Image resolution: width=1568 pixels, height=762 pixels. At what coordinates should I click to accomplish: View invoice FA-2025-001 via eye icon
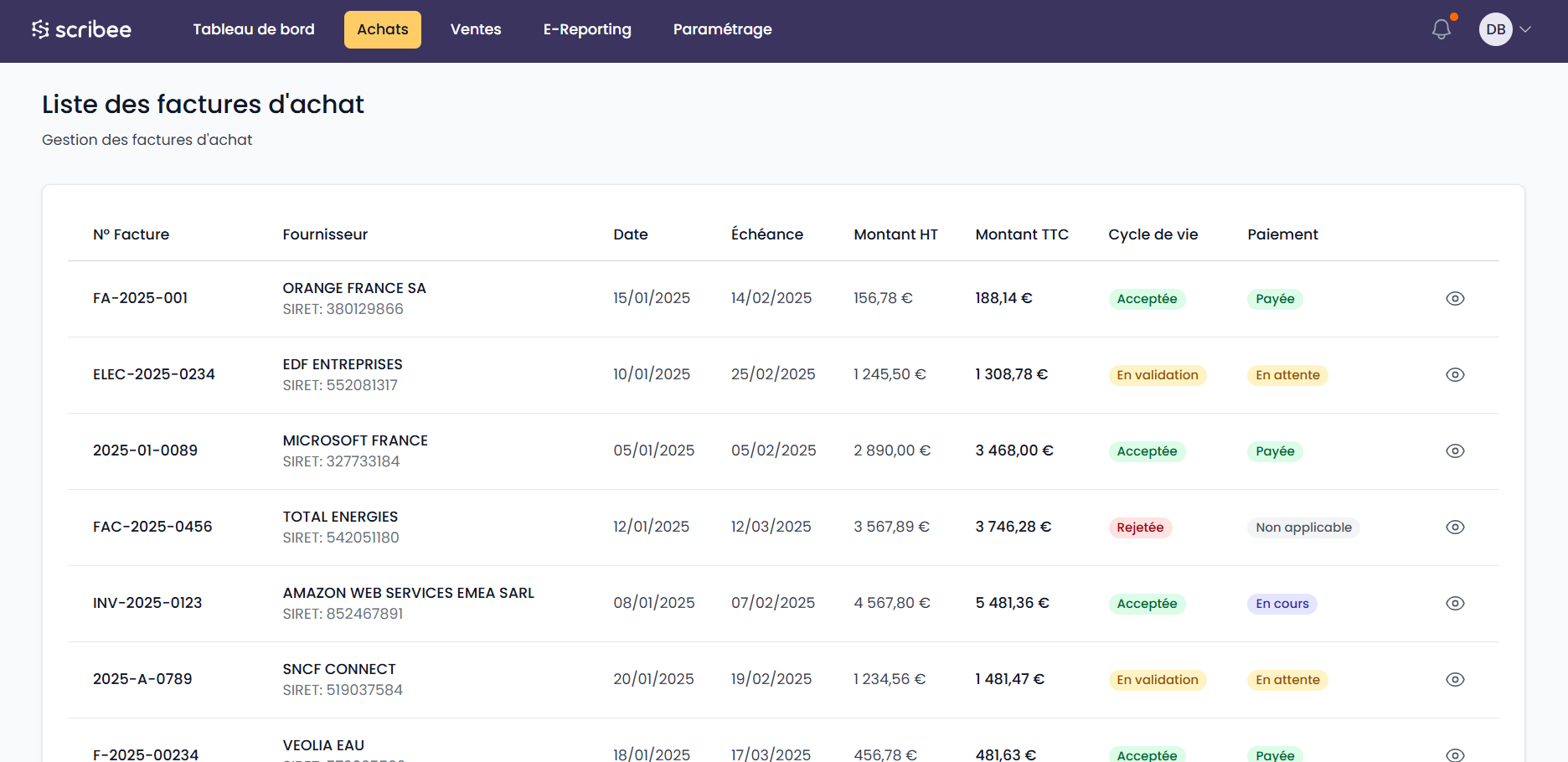click(x=1455, y=299)
